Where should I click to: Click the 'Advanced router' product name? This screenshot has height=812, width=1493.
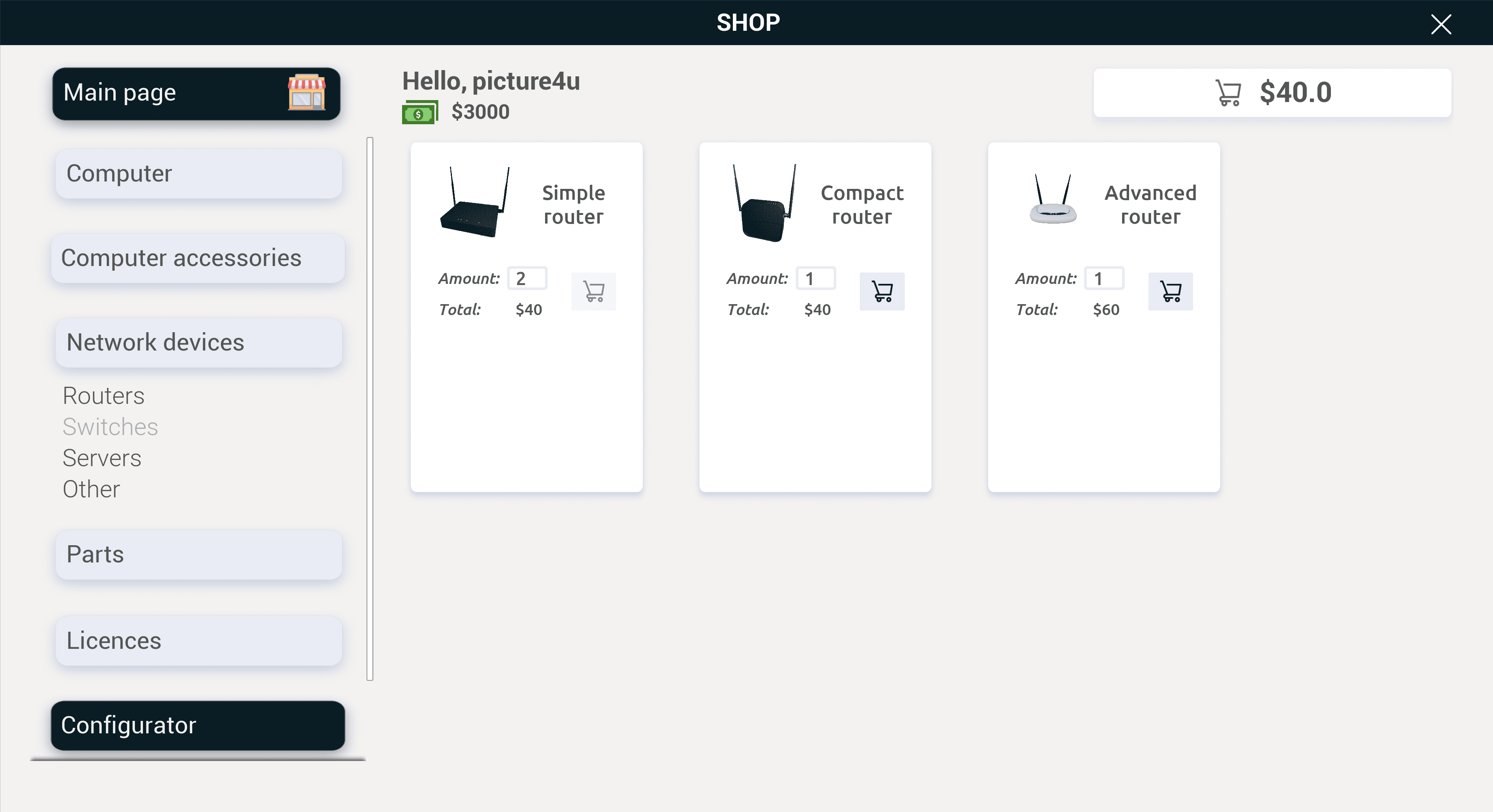pyautogui.click(x=1151, y=205)
